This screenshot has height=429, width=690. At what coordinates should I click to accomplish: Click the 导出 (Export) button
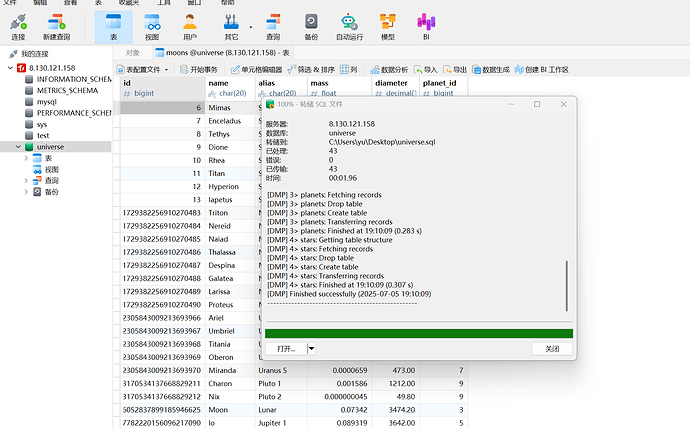point(455,70)
